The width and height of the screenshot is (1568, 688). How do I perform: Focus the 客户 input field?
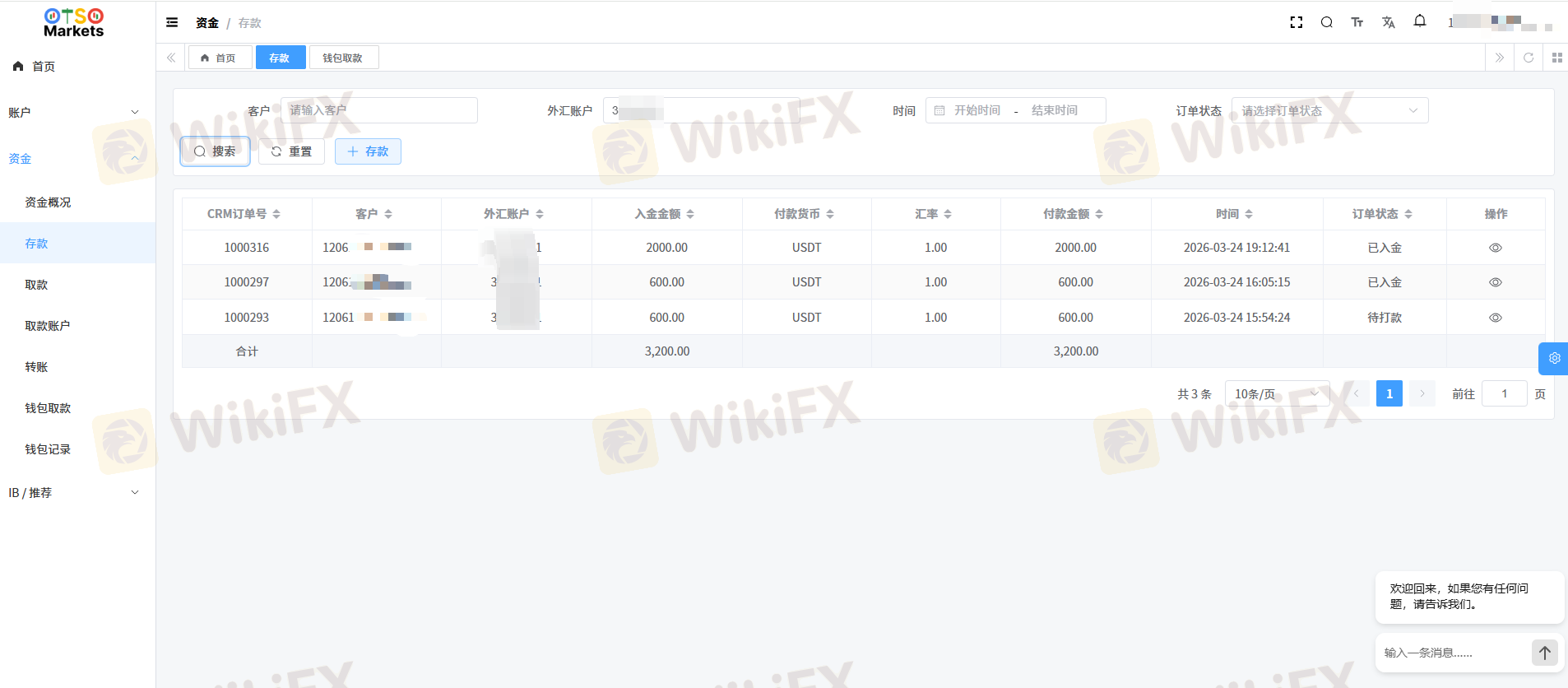378,110
